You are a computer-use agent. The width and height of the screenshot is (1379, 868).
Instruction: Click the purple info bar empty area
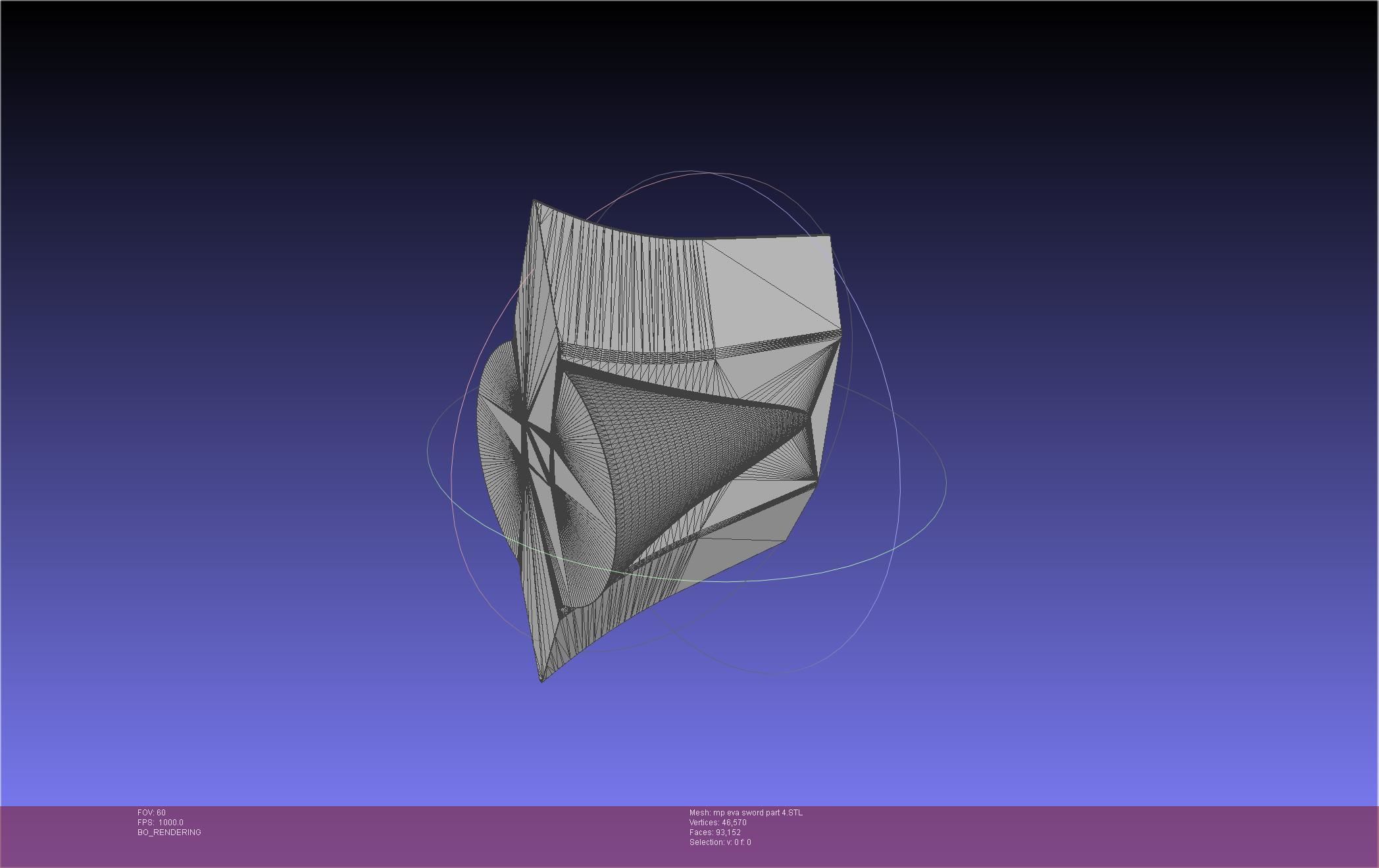[1053, 835]
